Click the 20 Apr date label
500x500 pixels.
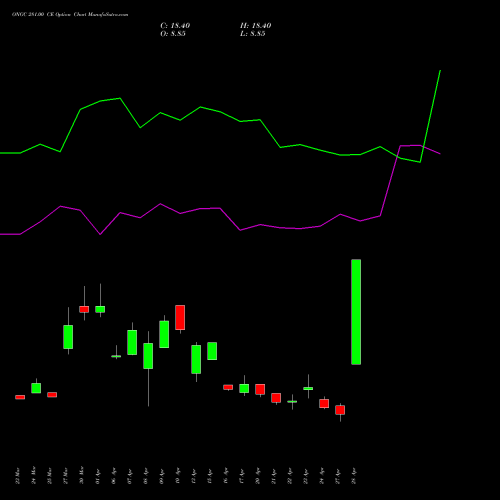click(258, 476)
